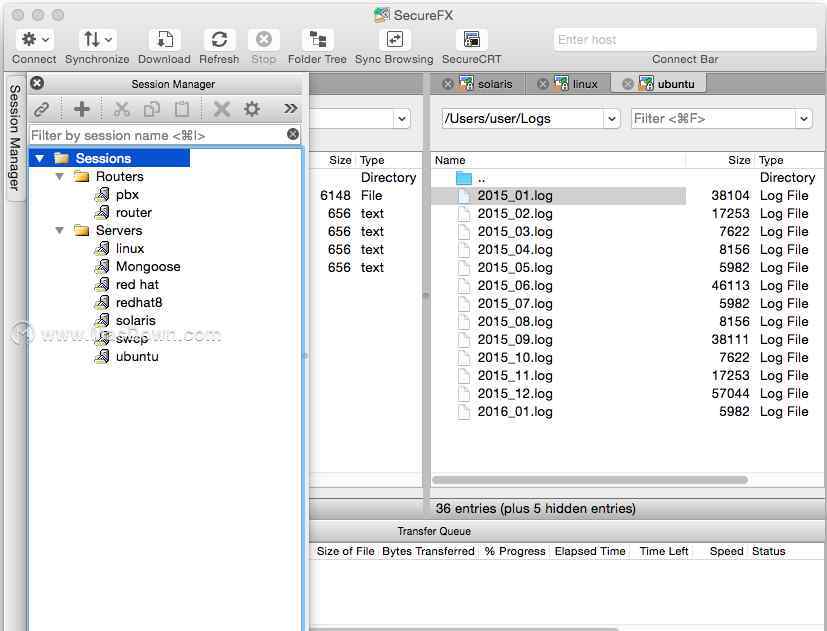This screenshot has width=827, height=631.
Task: Click the Enter host field
Action: pyautogui.click(x=685, y=40)
